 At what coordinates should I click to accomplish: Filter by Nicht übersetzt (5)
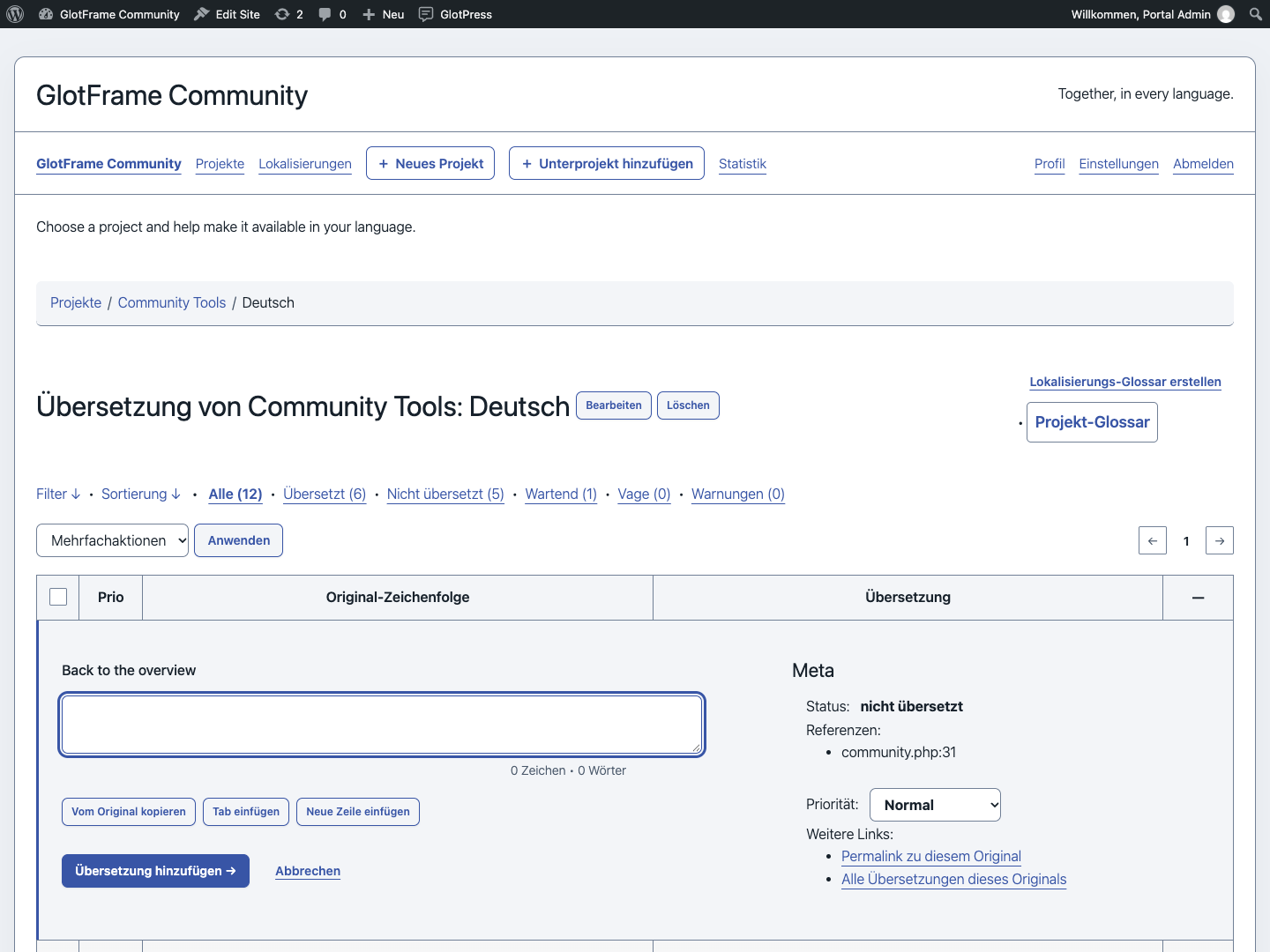pyautogui.click(x=445, y=494)
